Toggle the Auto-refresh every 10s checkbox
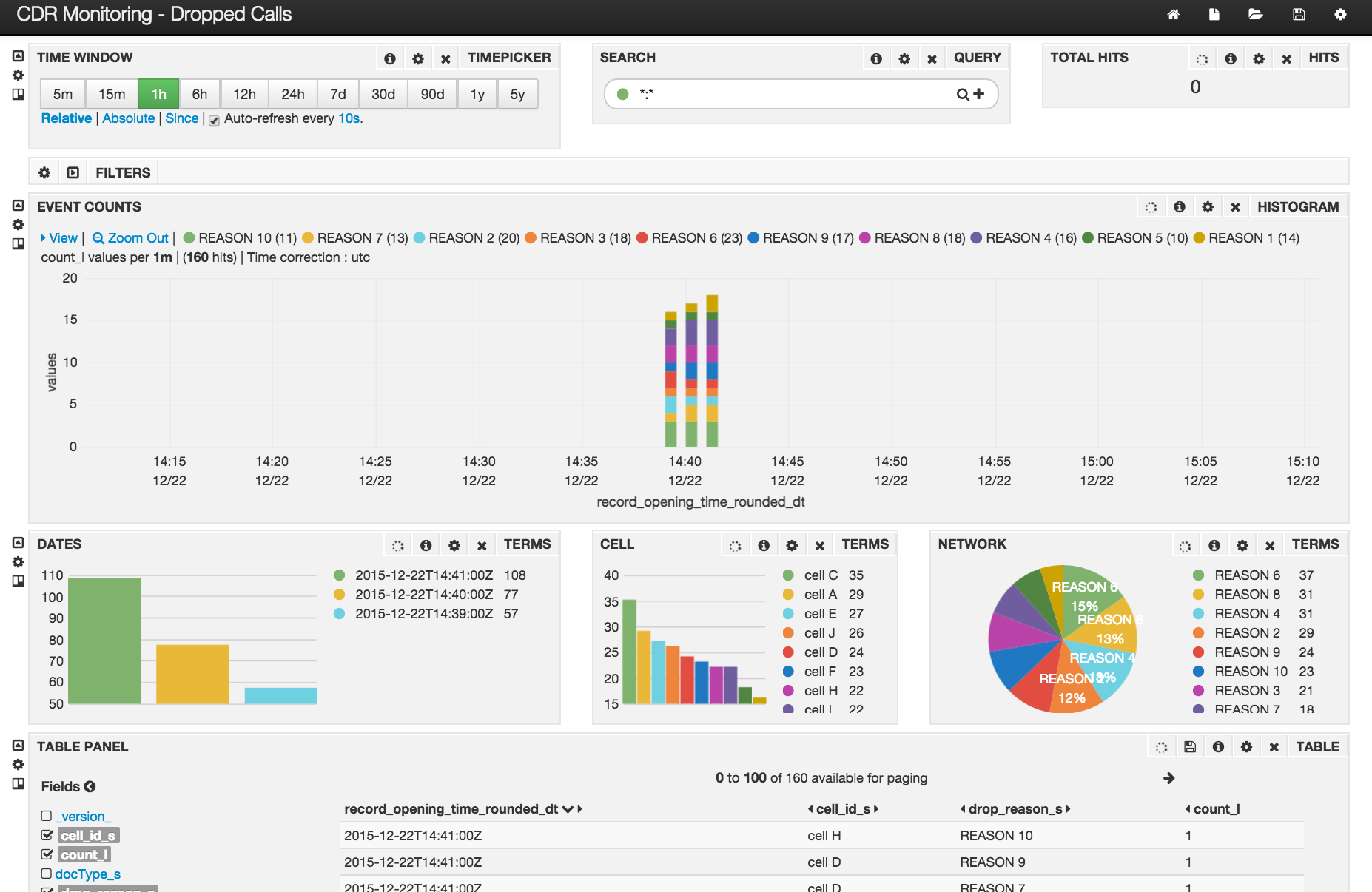 point(213,120)
